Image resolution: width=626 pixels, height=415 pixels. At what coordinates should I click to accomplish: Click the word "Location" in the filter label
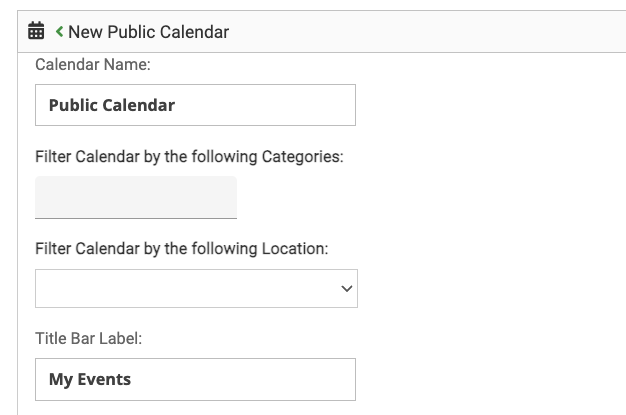pos(295,248)
